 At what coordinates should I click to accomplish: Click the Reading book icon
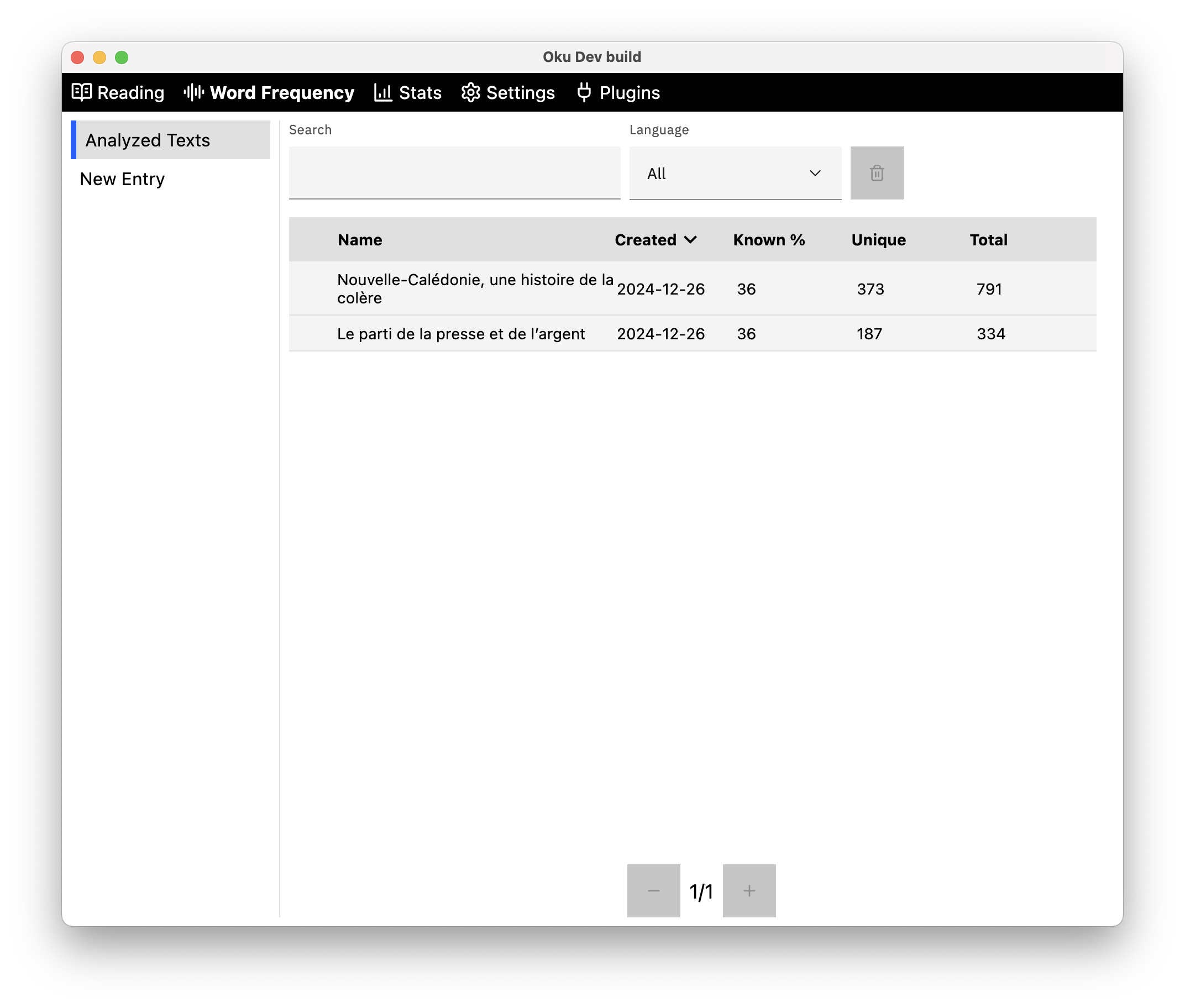coord(81,92)
